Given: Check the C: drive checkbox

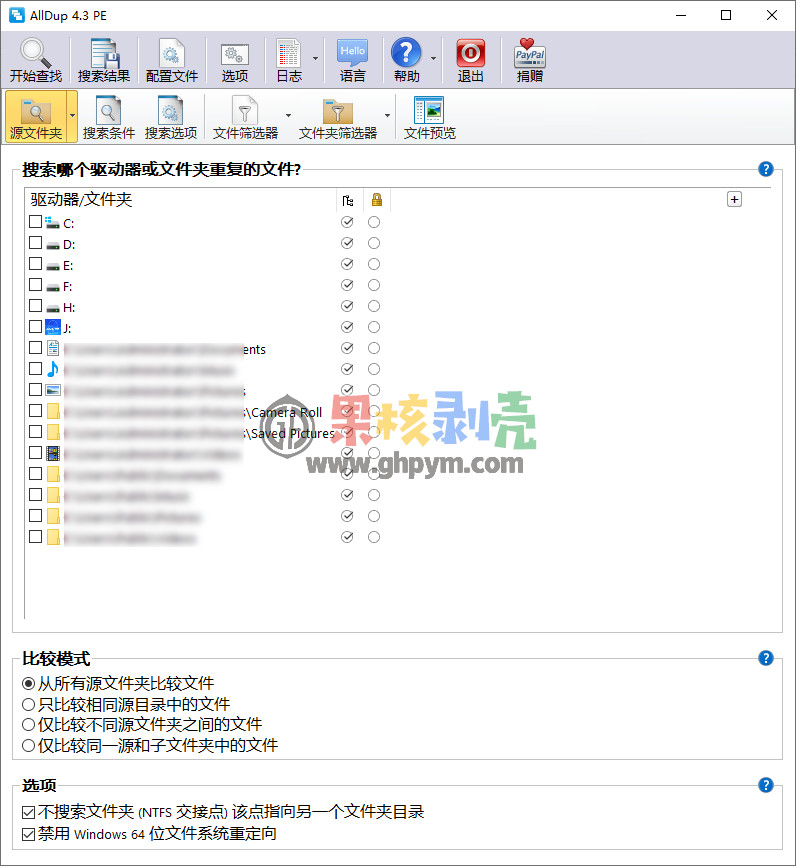Looking at the screenshot, I should pyautogui.click(x=35, y=222).
